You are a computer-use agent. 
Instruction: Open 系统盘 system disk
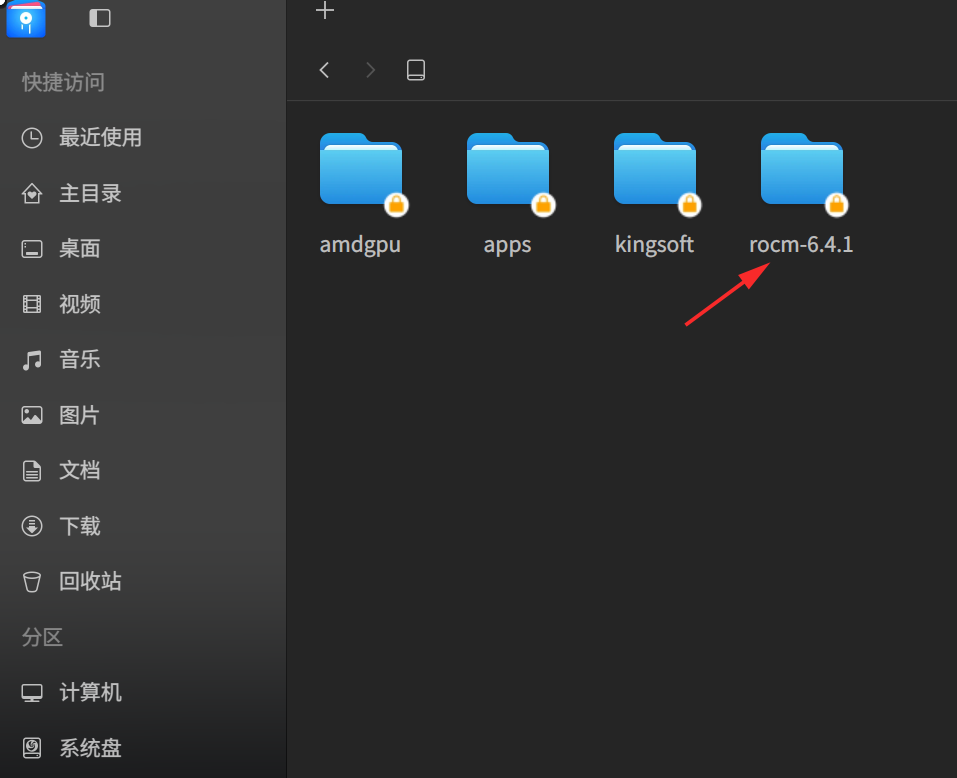click(71, 748)
